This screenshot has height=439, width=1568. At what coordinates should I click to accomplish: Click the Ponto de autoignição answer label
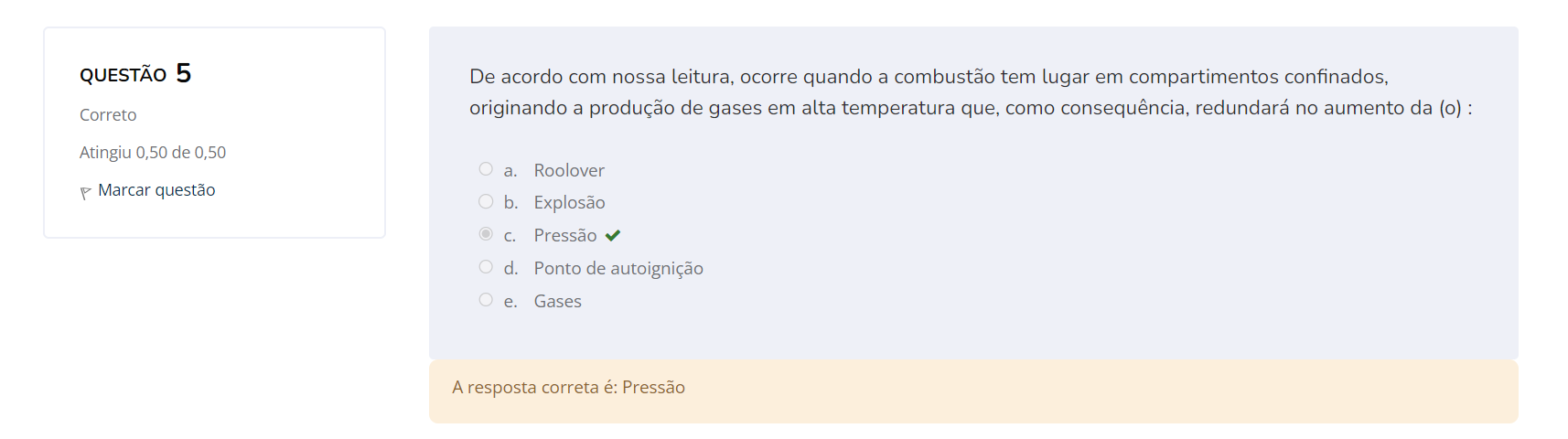(x=618, y=268)
